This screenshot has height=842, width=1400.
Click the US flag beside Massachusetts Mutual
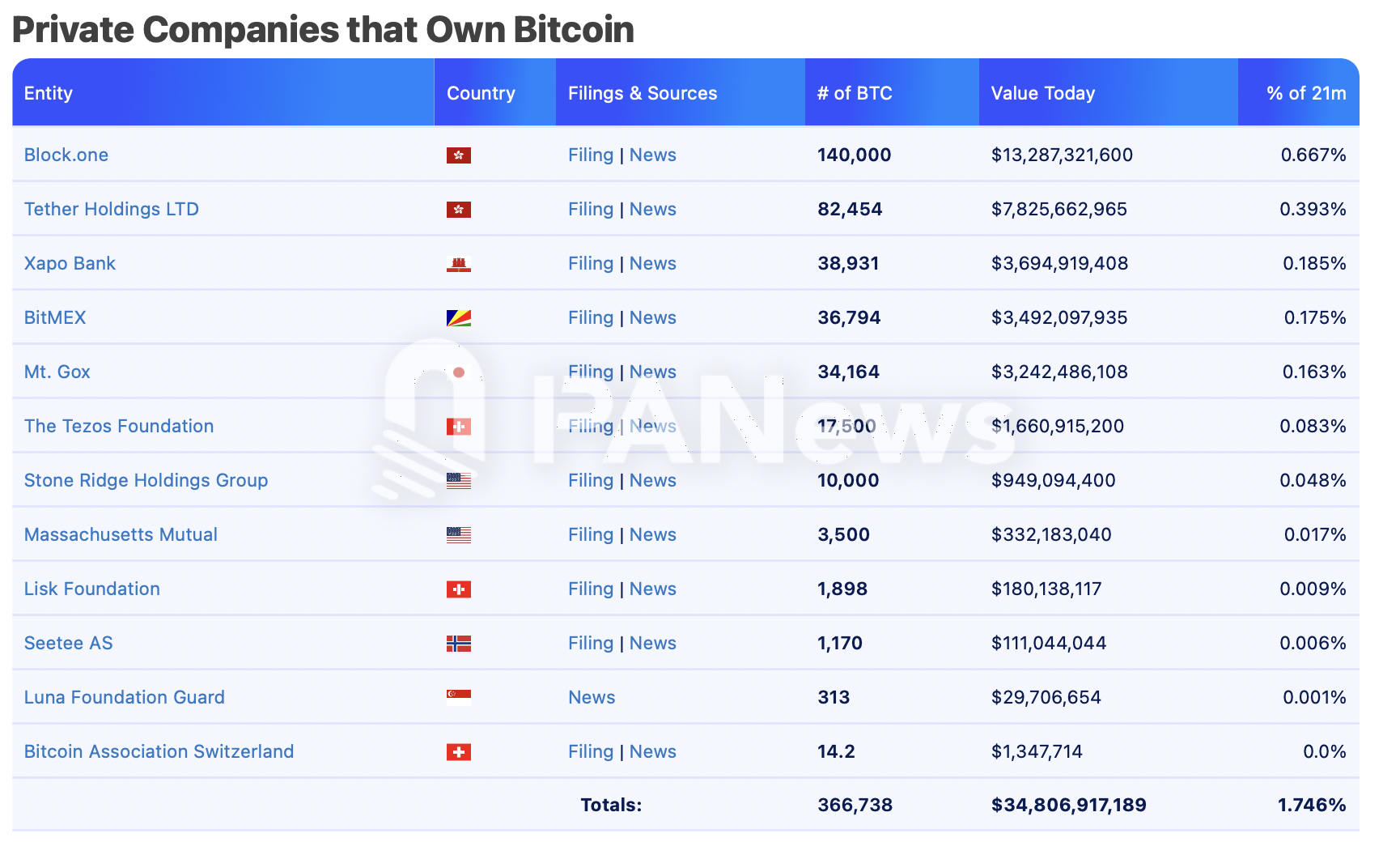458,535
